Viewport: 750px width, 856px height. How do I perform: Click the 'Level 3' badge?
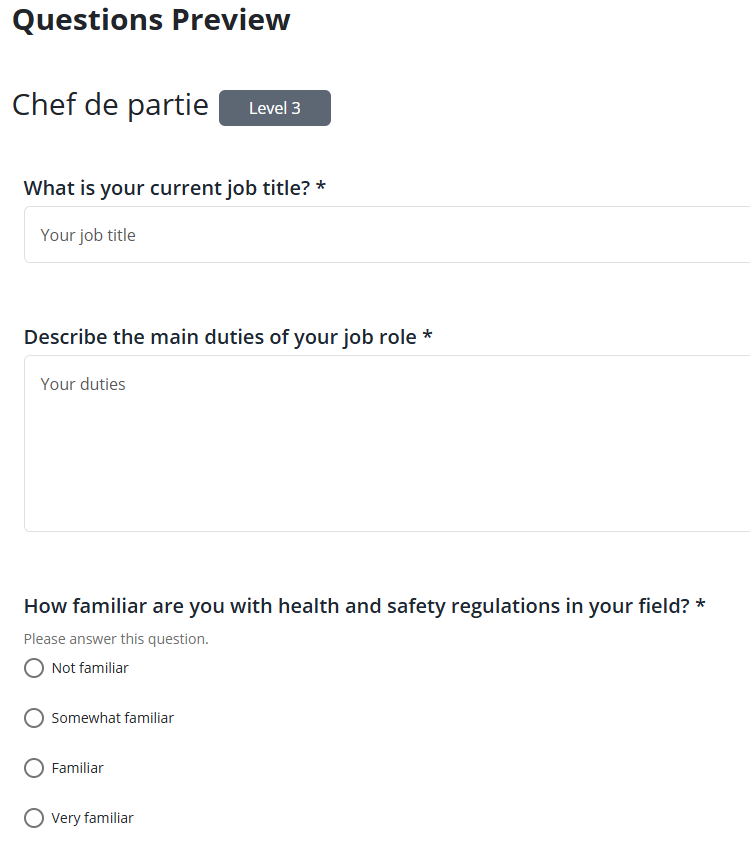pyautogui.click(x=275, y=108)
